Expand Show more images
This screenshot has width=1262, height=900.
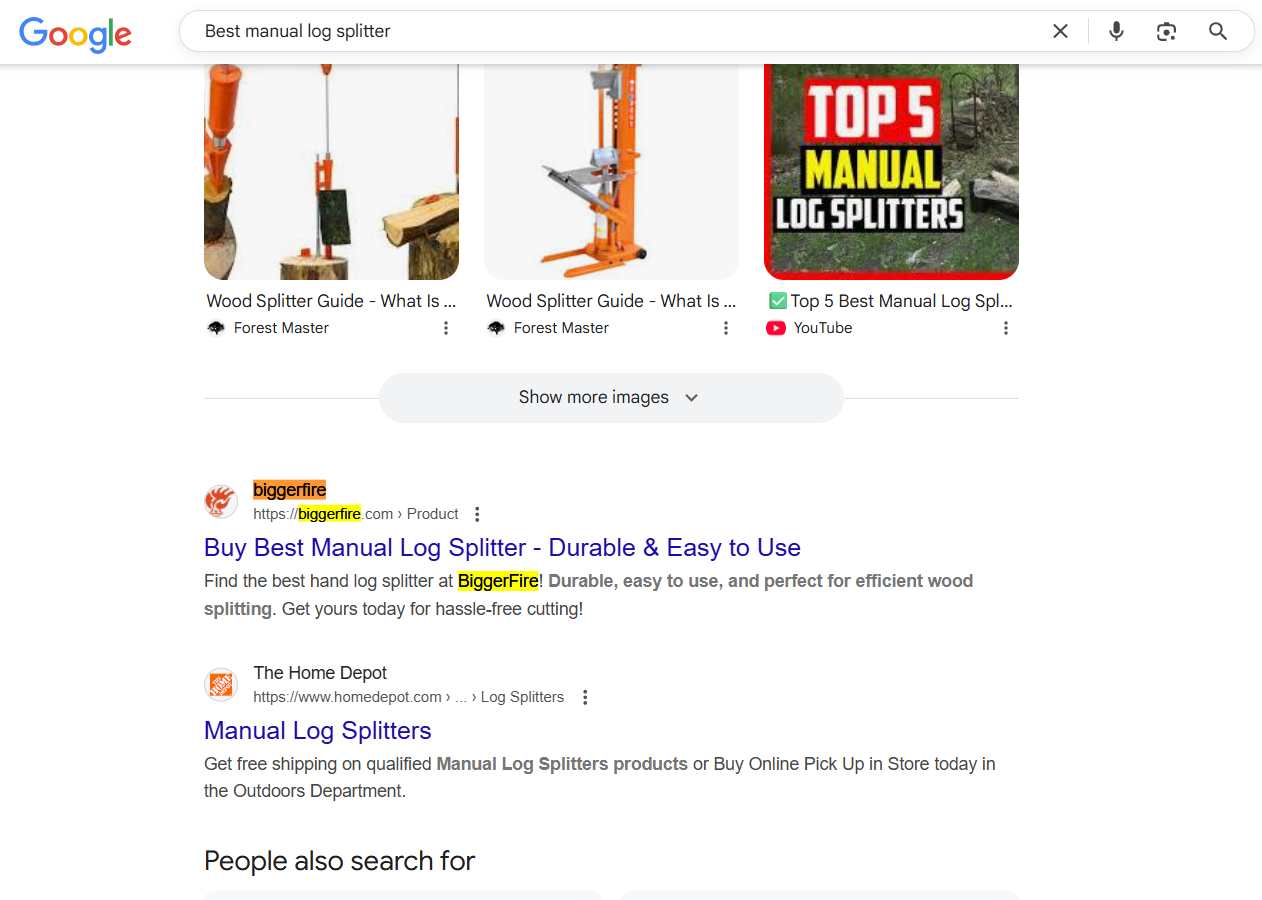(x=611, y=398)
